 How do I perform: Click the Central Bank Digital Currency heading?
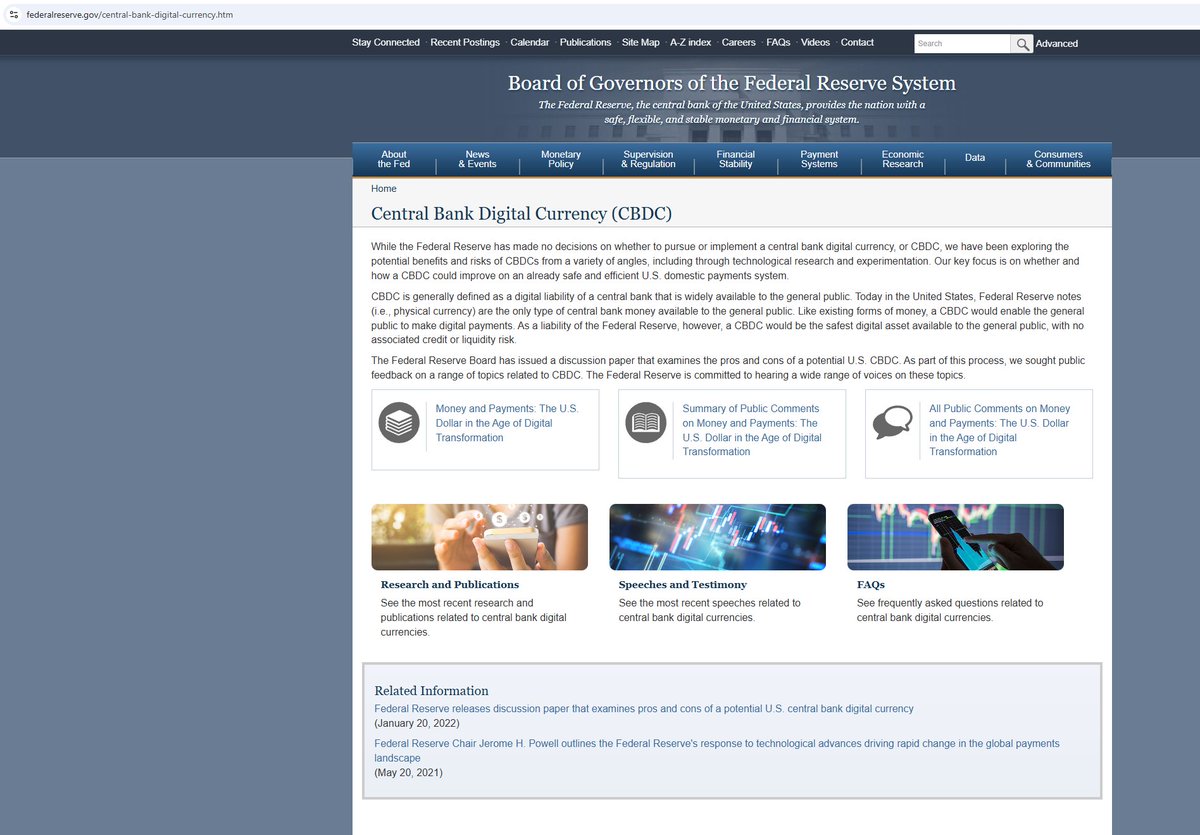pyautogui.click(x=521, y=214)
